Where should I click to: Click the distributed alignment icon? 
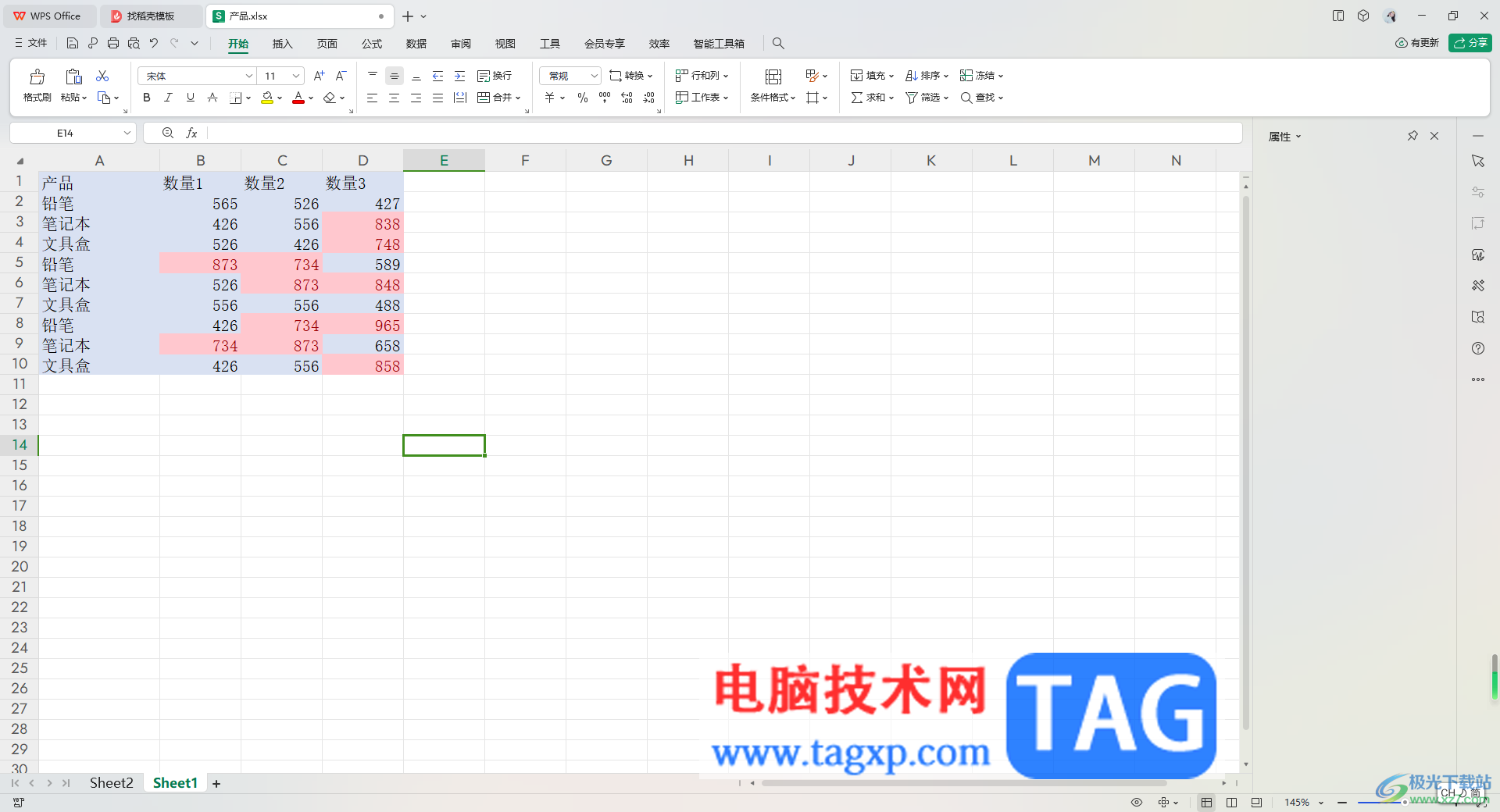point(460,98)
